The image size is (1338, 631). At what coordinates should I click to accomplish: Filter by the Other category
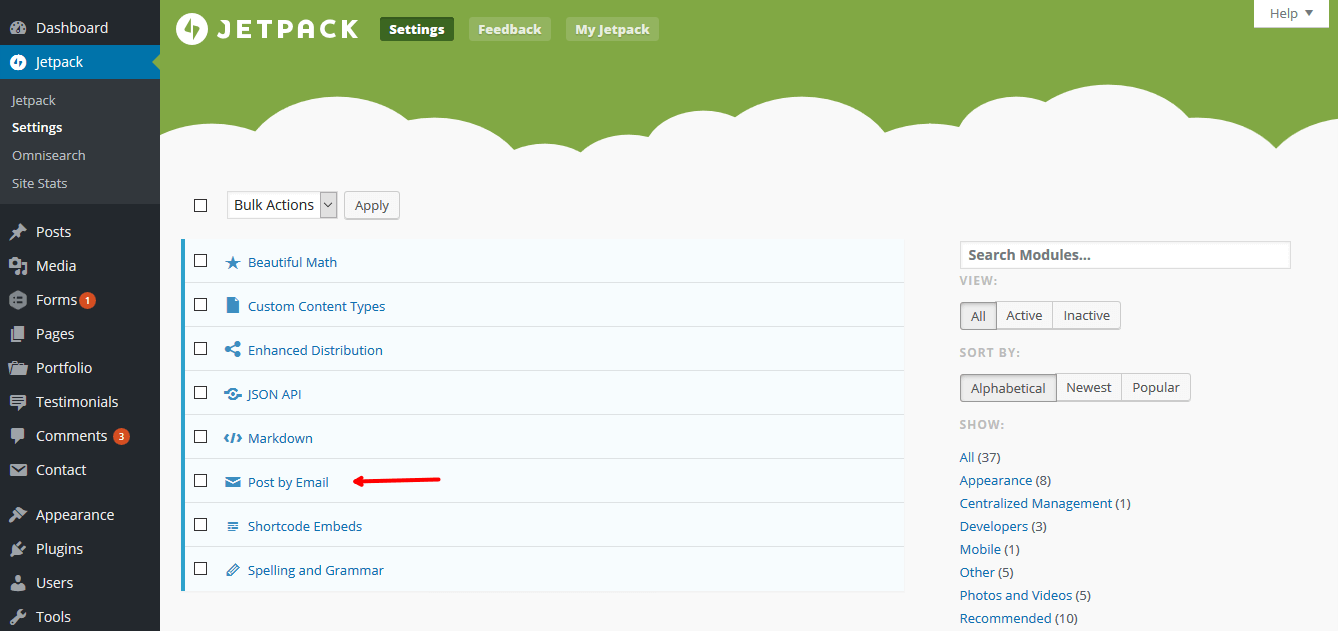(x=977, y=572)
